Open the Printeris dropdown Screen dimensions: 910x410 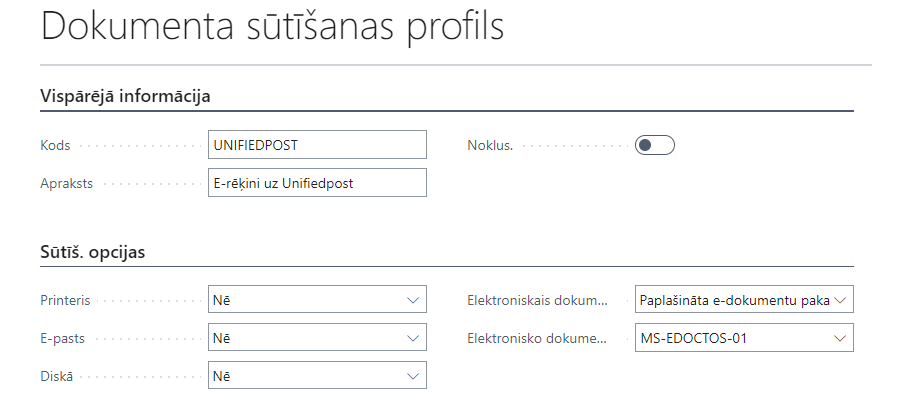pos(316,299)
